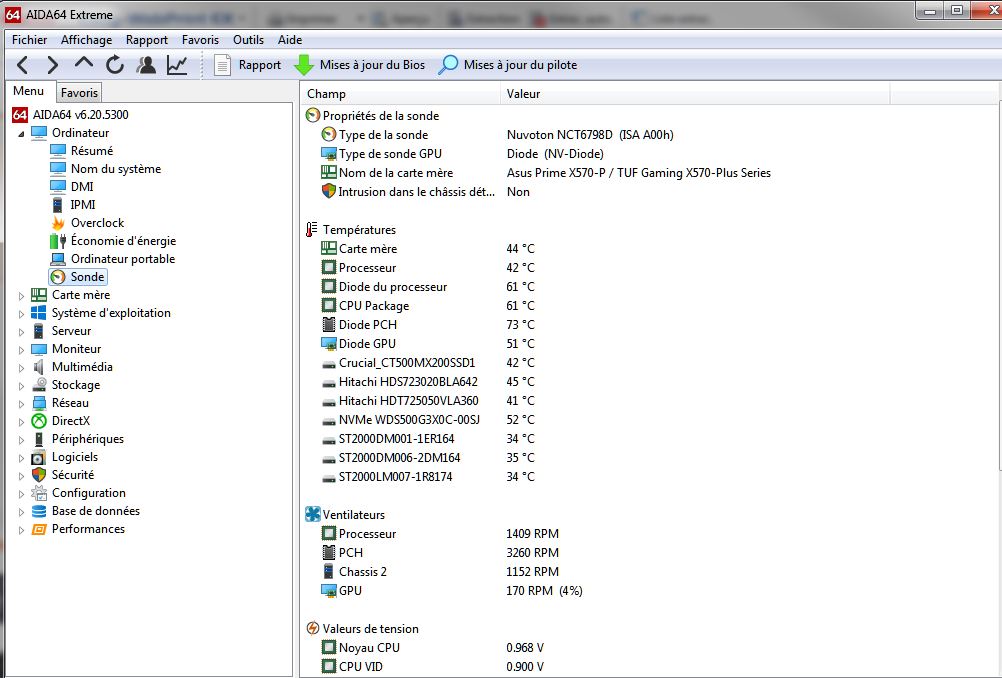Click the Valeur column header
This screenshot has width=1002, height=678.
(695, 94)
